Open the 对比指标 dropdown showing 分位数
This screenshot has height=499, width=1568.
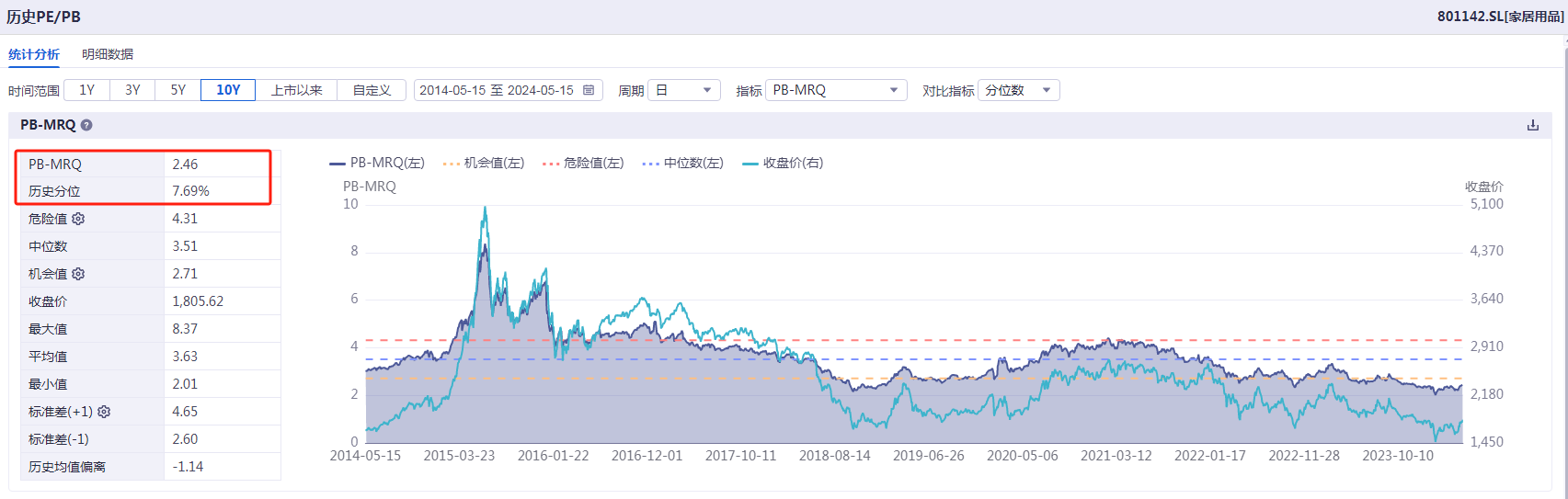(x=1018, y=90)
